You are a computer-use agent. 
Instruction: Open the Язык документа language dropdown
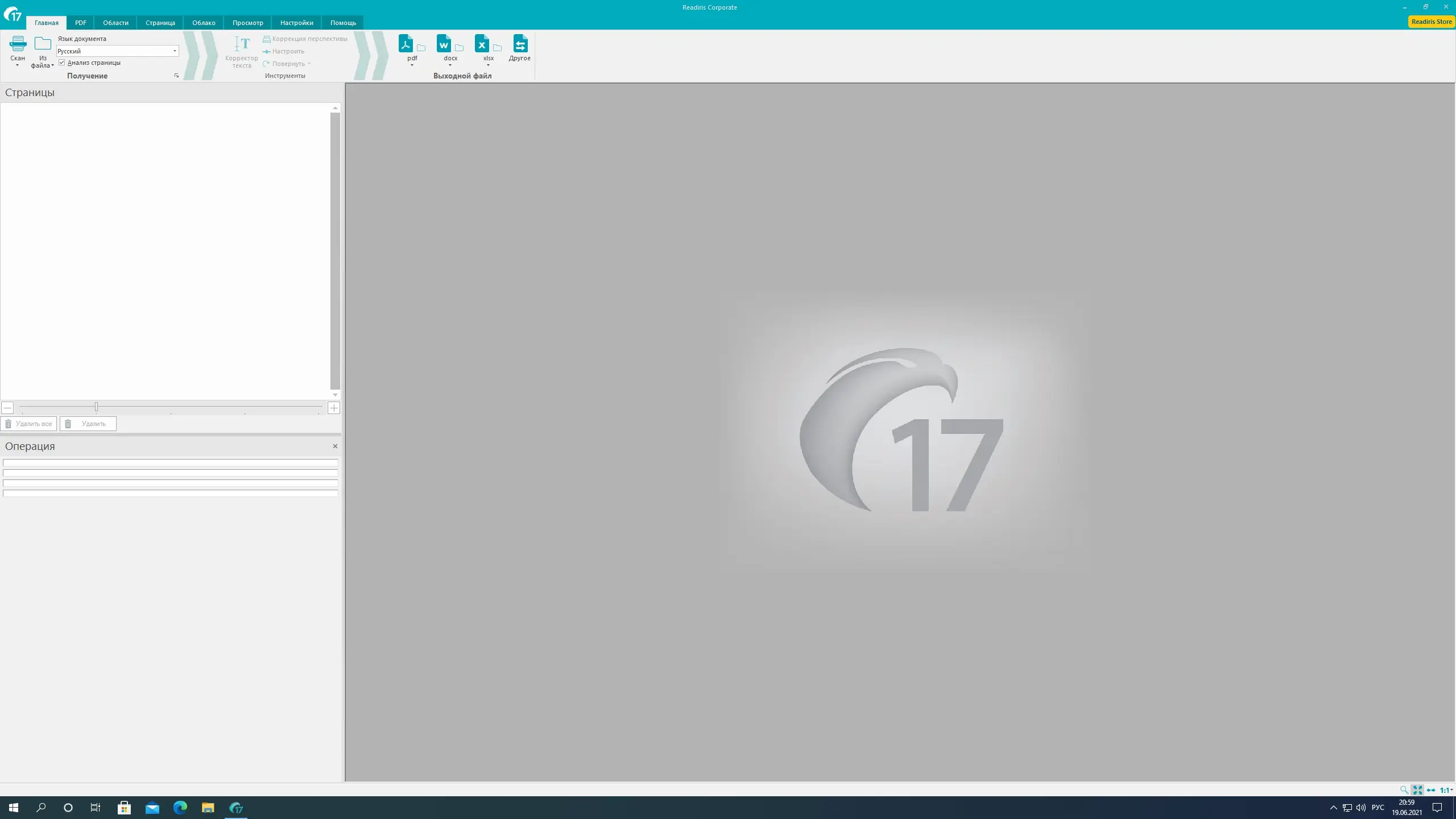click(173, 51)
